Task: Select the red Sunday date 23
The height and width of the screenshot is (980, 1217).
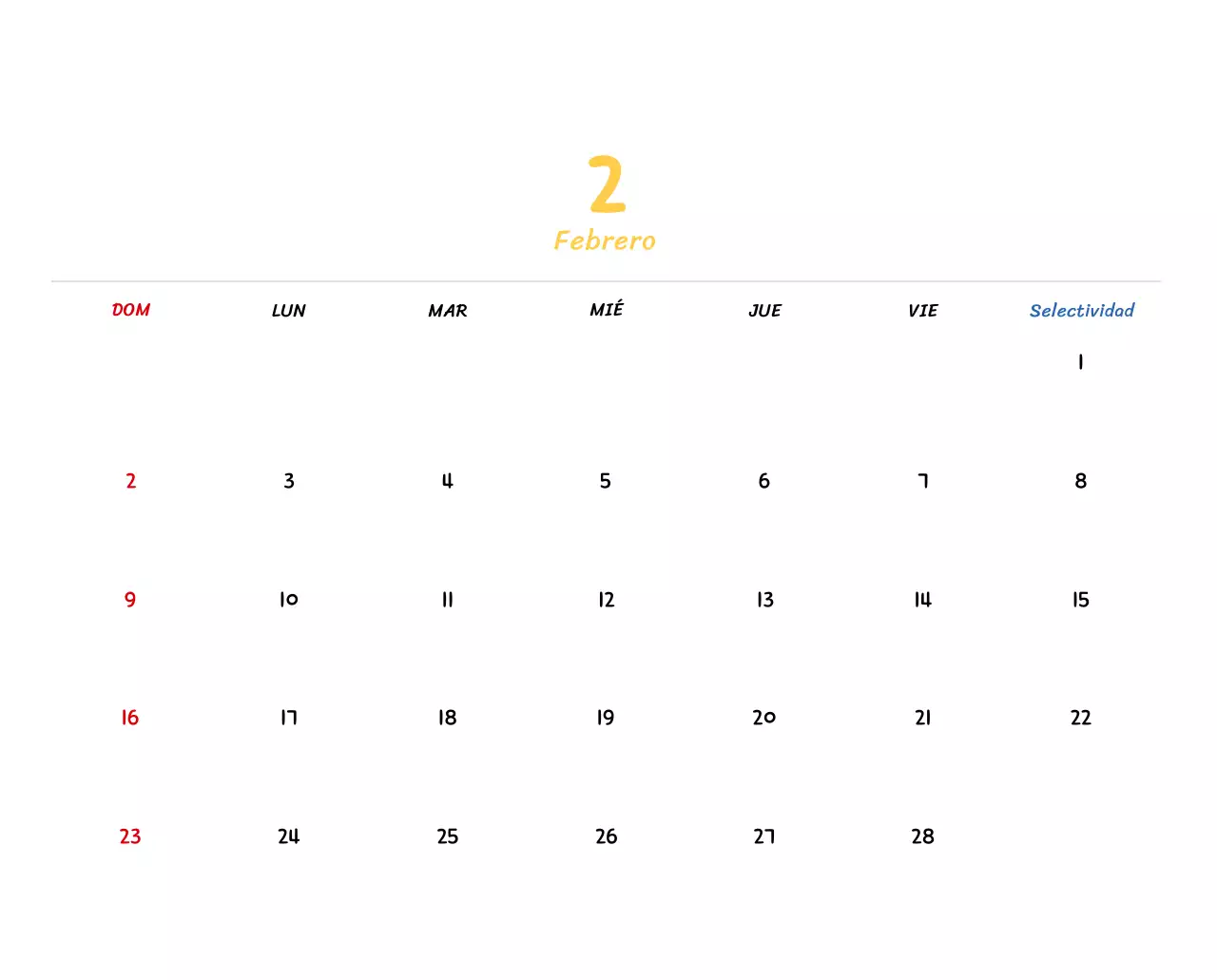Action: coord(130,836)
